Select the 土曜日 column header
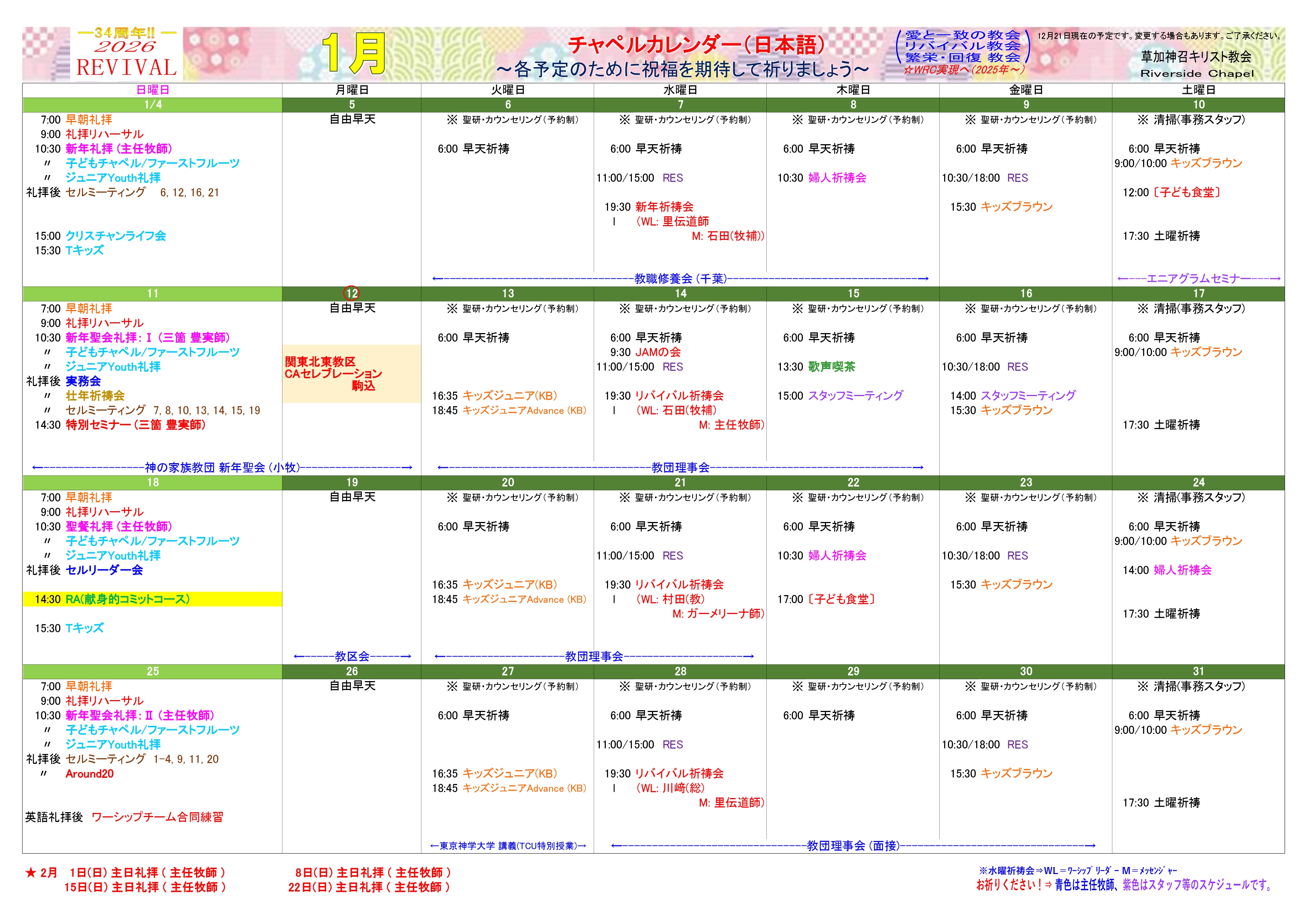This screenshot has width=1307, height=924. (1198, 90)
